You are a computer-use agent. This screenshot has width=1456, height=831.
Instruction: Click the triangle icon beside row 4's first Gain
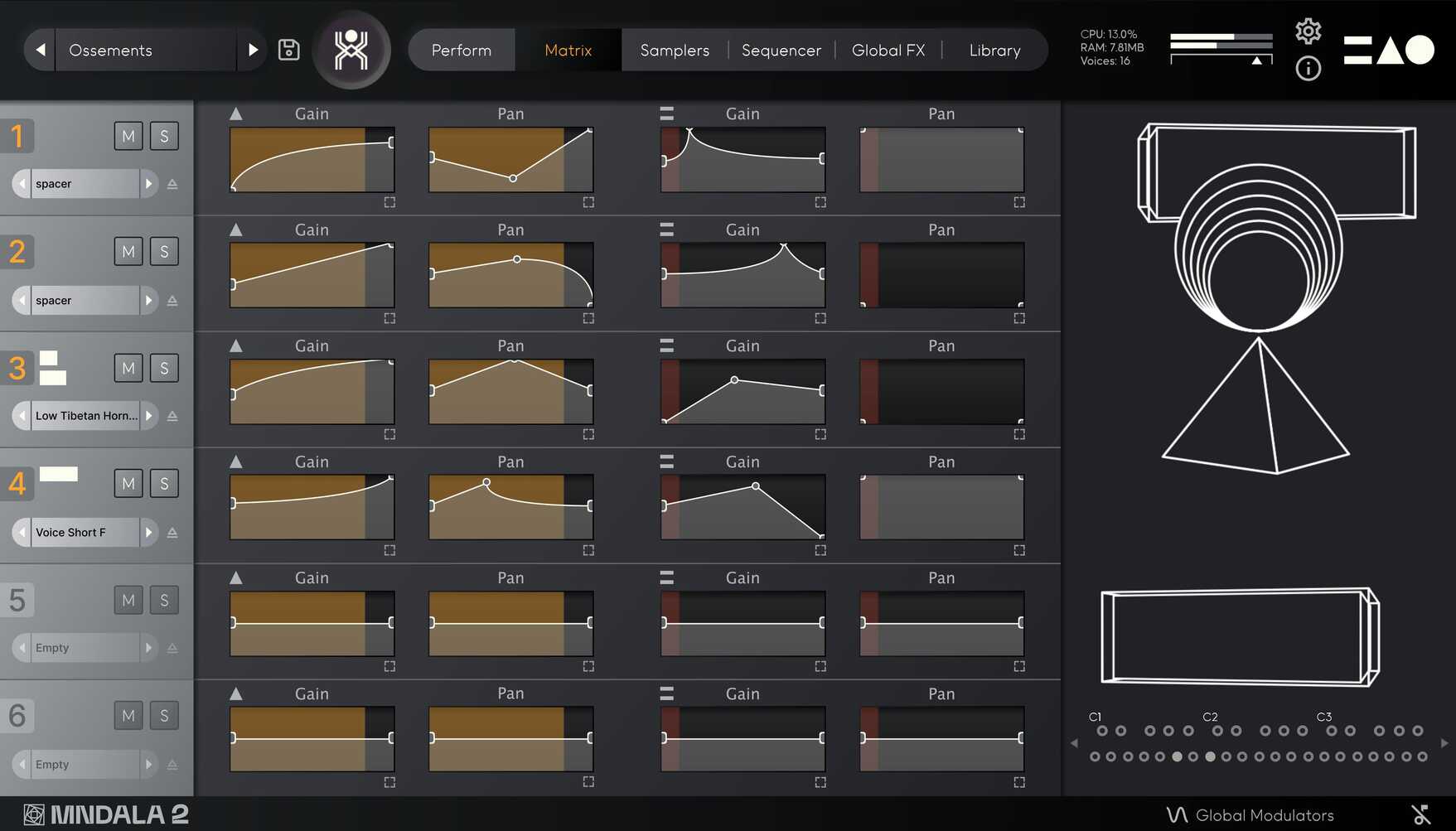point(236,461)
